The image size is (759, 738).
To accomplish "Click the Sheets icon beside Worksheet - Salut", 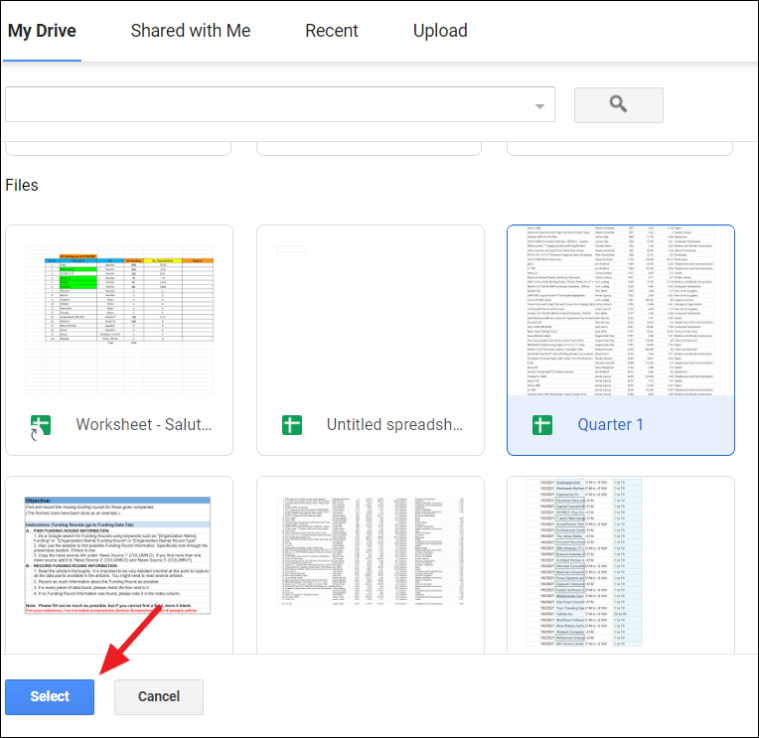I will (x=41, y=427).
